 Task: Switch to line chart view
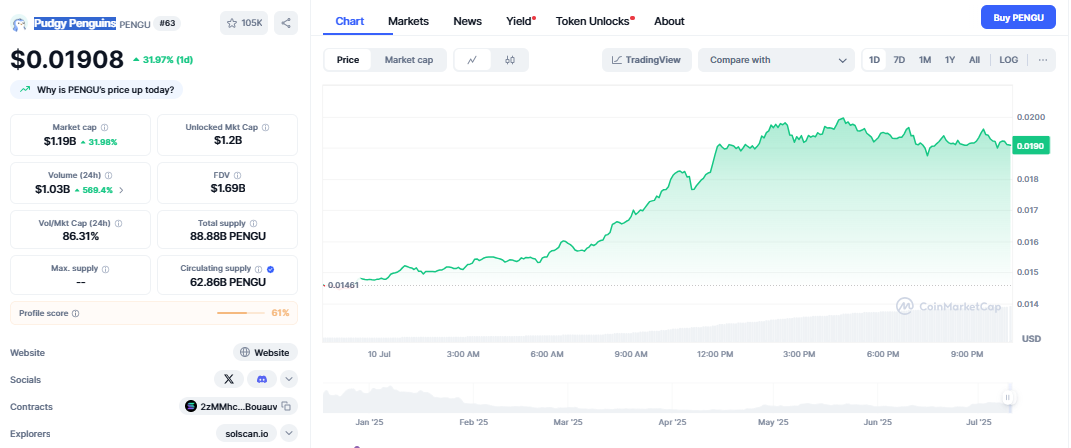click(472, 60)
